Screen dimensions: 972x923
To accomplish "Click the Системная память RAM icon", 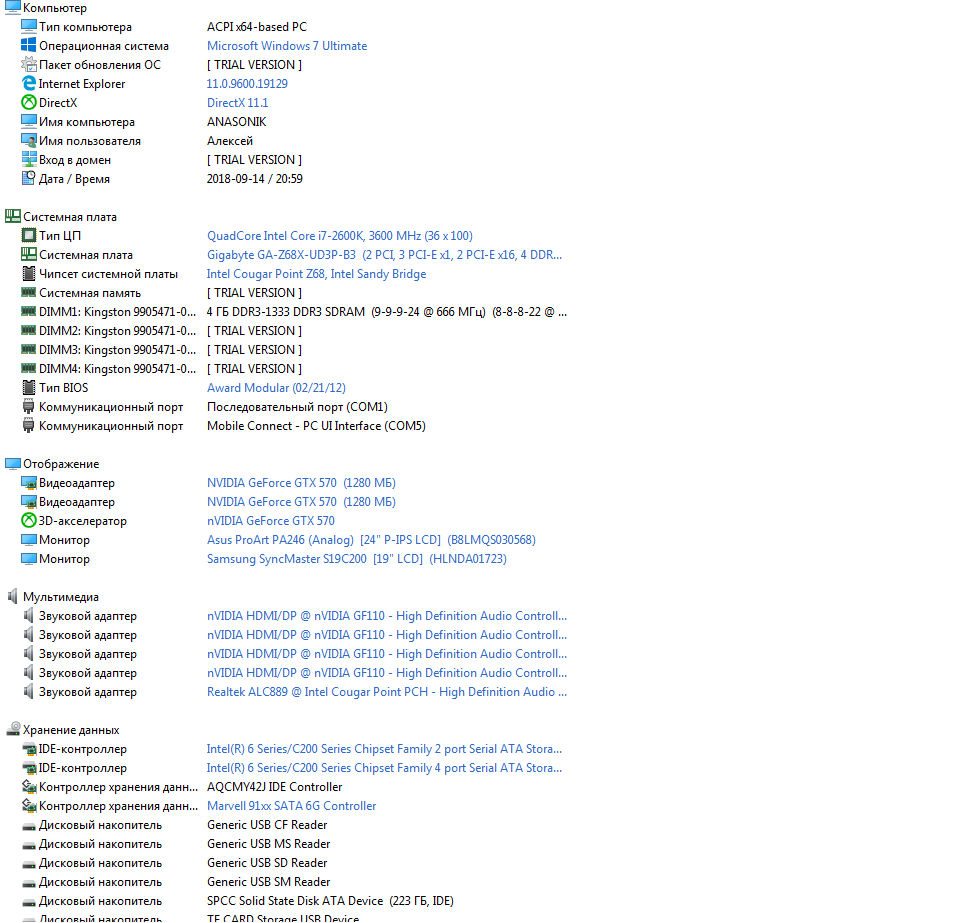I will 29,292.
